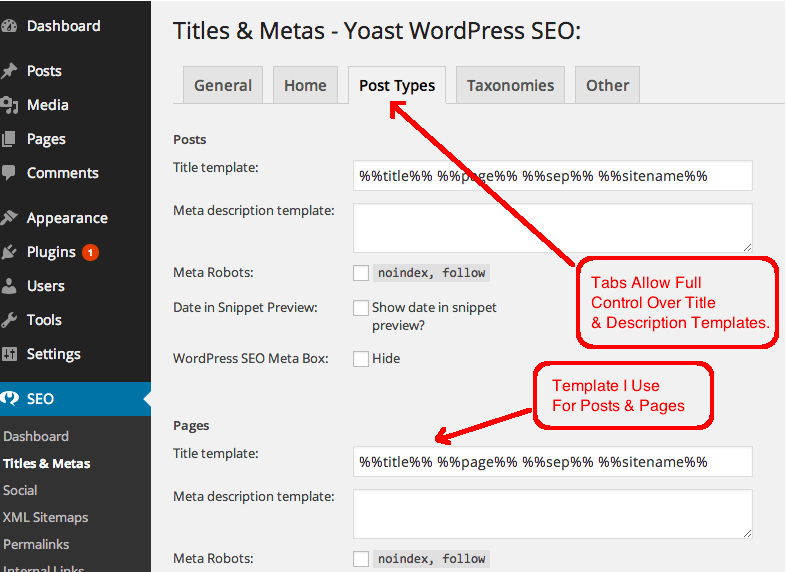786x572 pixels.
Task: Click the Posts pushpin icon
Action: [x=9, y=71]
